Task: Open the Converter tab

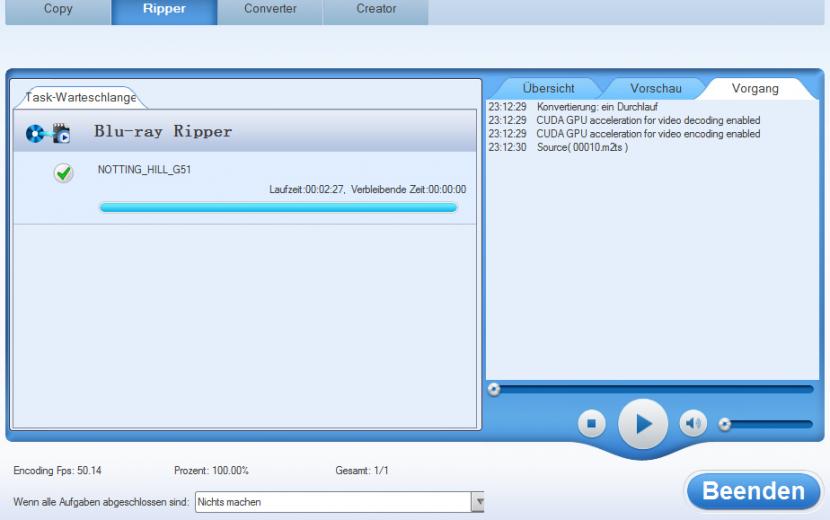Action: pyautogui.click(x=270, y=9)
